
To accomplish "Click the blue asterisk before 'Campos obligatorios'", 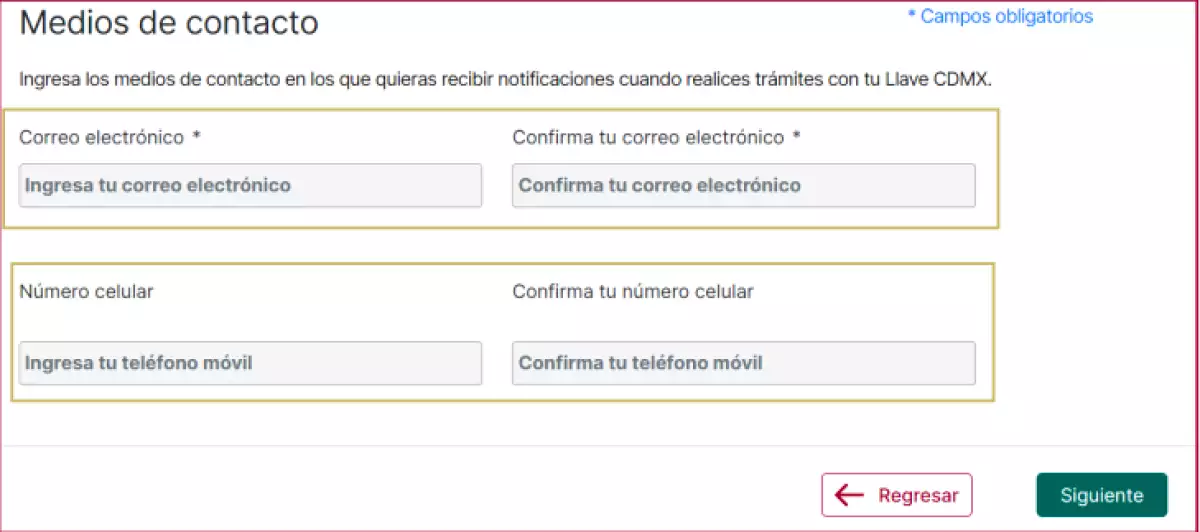I will pyautogui.click(x=911, y=16).
